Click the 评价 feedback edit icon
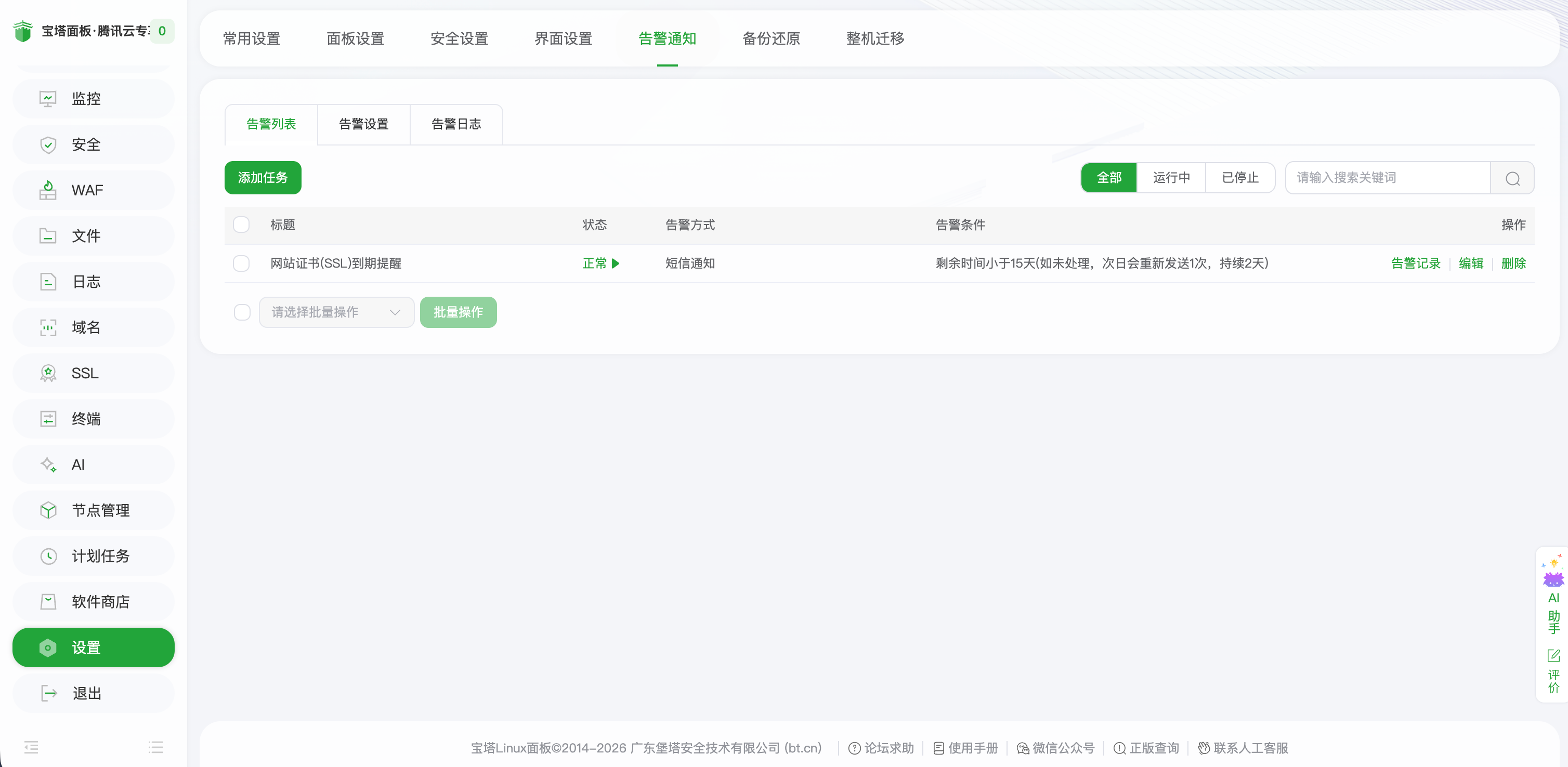 point(1553,656)
